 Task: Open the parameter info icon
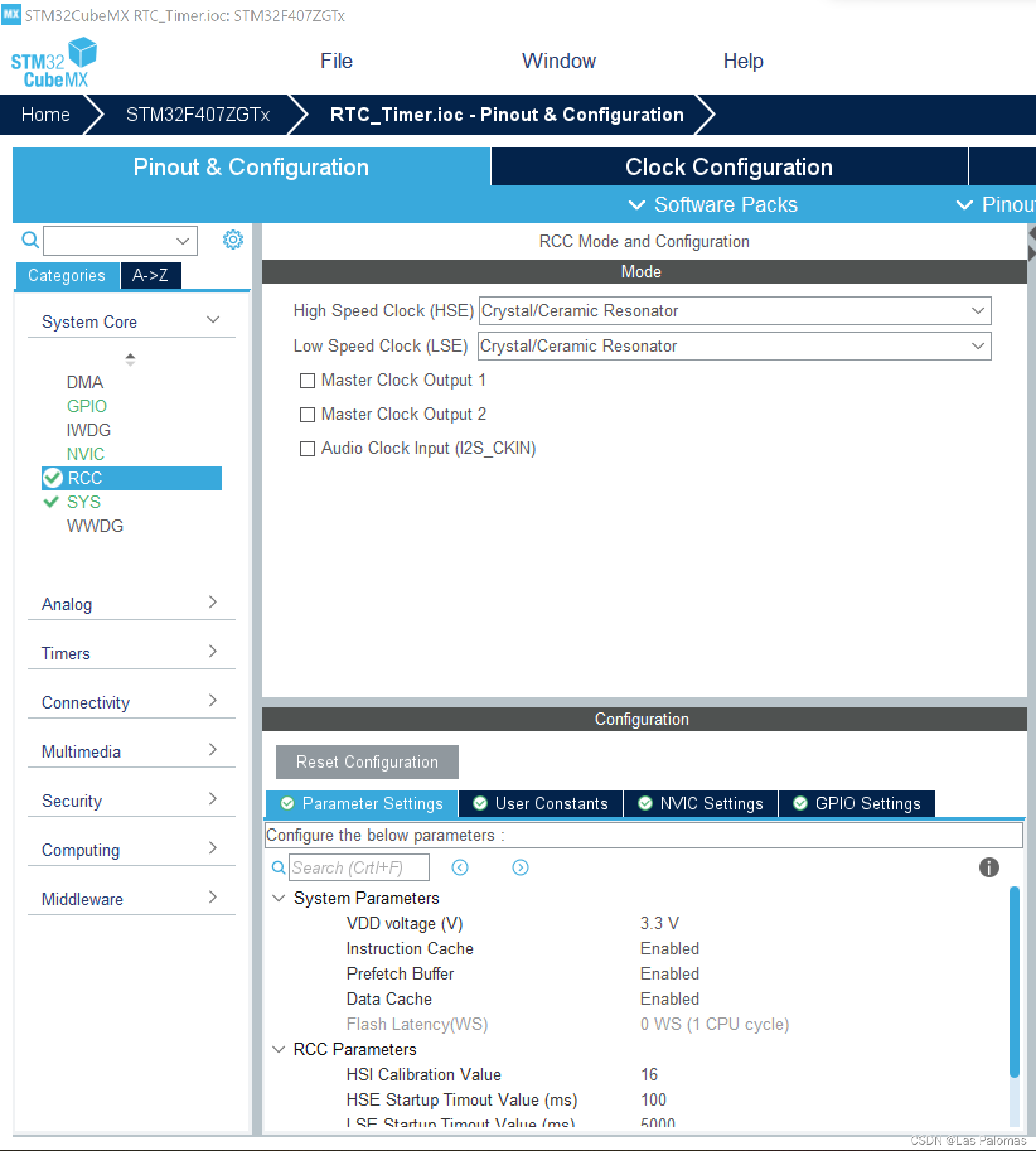click(989, 867)
